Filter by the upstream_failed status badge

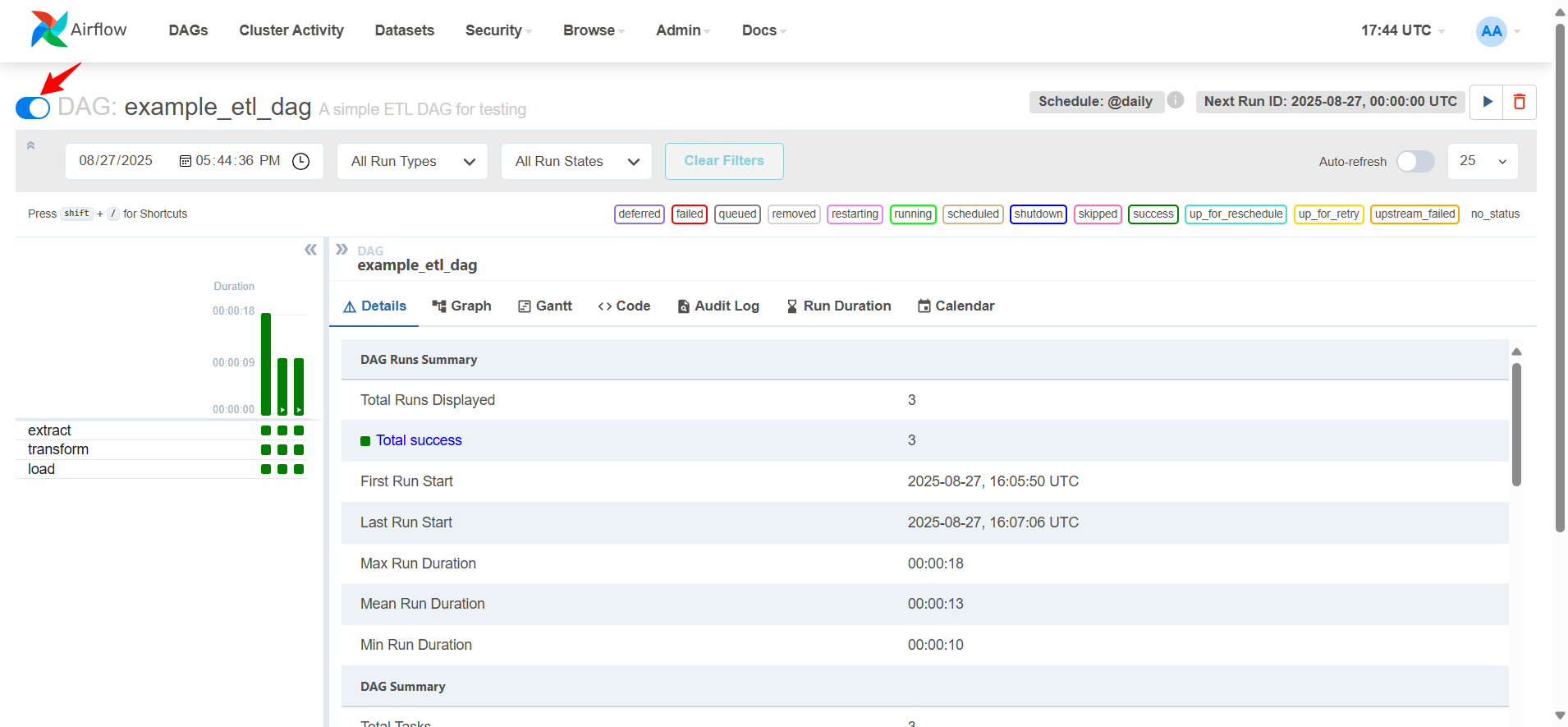coord(1414,214)
